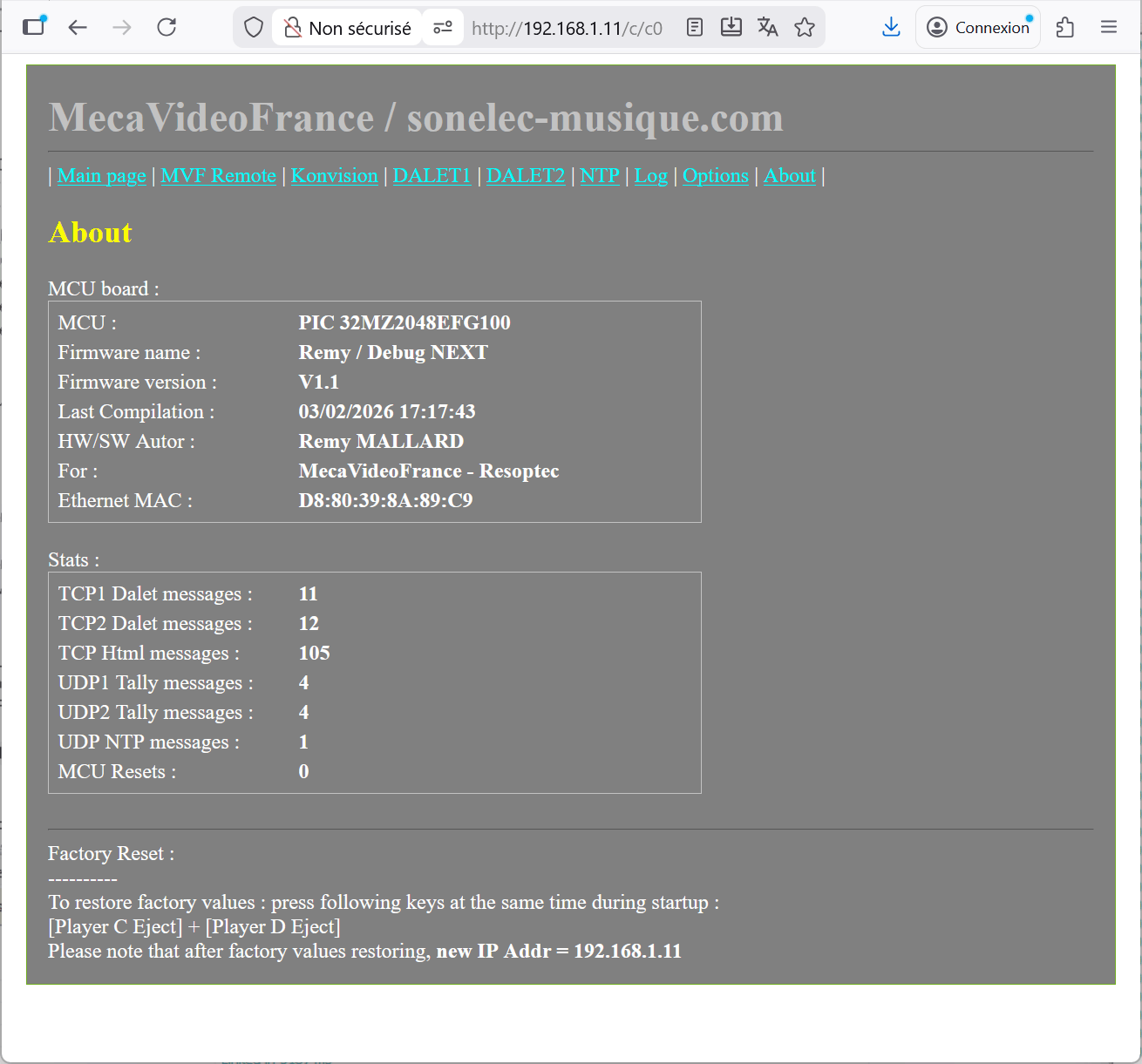Go to the Main page link
The width and height of the screenshot is (1142, 1064).
pyautogui.click(x=101, y=176)
